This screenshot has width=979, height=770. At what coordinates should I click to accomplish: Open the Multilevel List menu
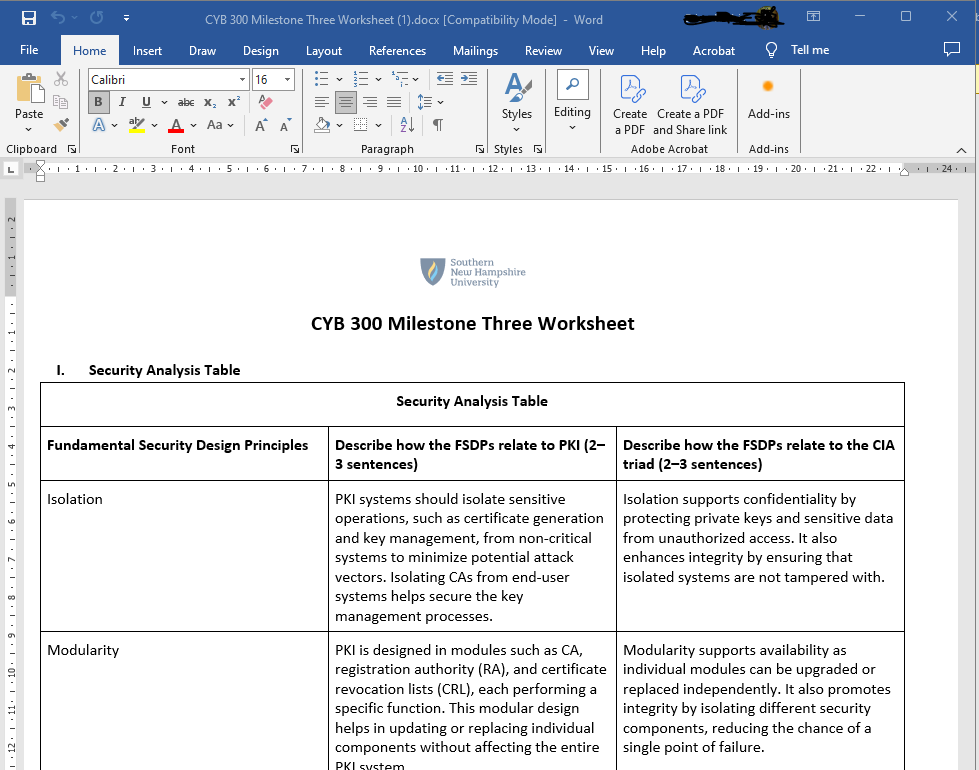pyautogui.click(x=405, y=79)
